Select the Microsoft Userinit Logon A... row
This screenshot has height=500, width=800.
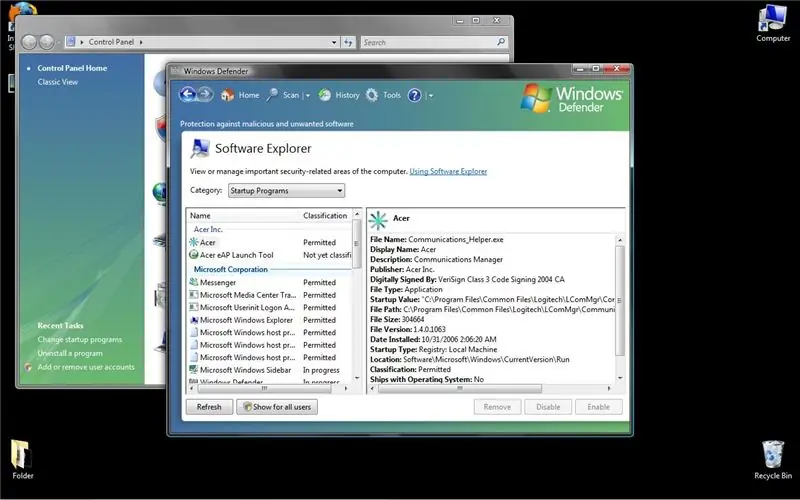[270, 307]
